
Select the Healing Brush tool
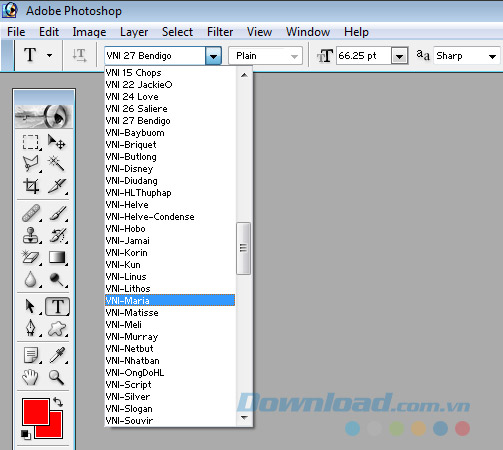click(31, 213)
